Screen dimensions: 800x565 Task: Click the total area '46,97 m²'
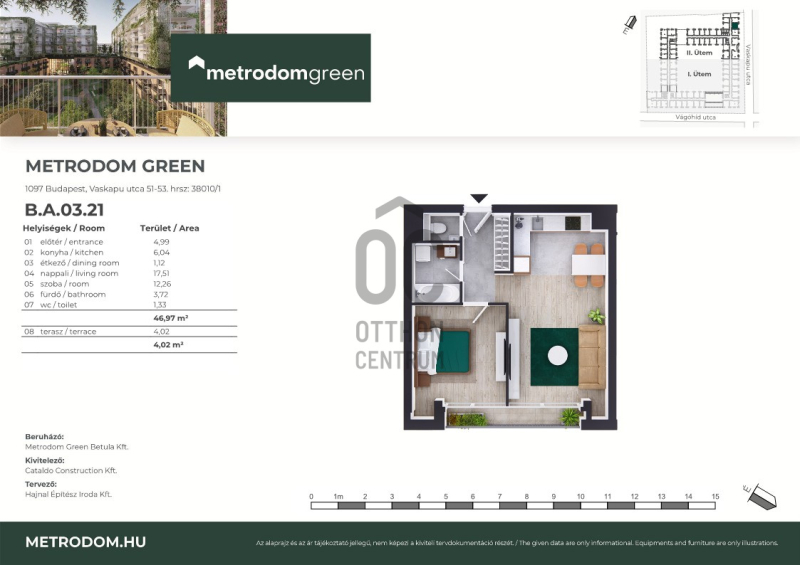[x=171, y=318]
